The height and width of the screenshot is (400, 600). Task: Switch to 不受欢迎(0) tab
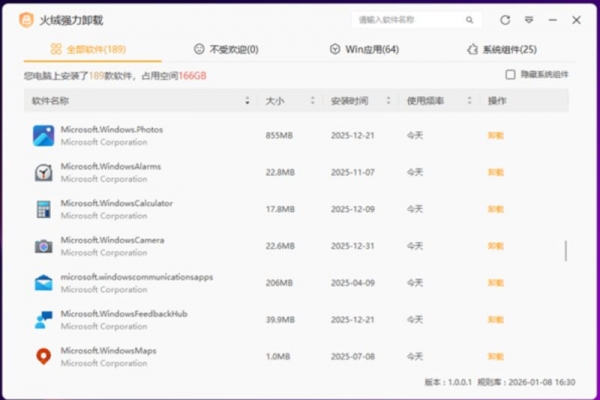(x=226, y=49)
